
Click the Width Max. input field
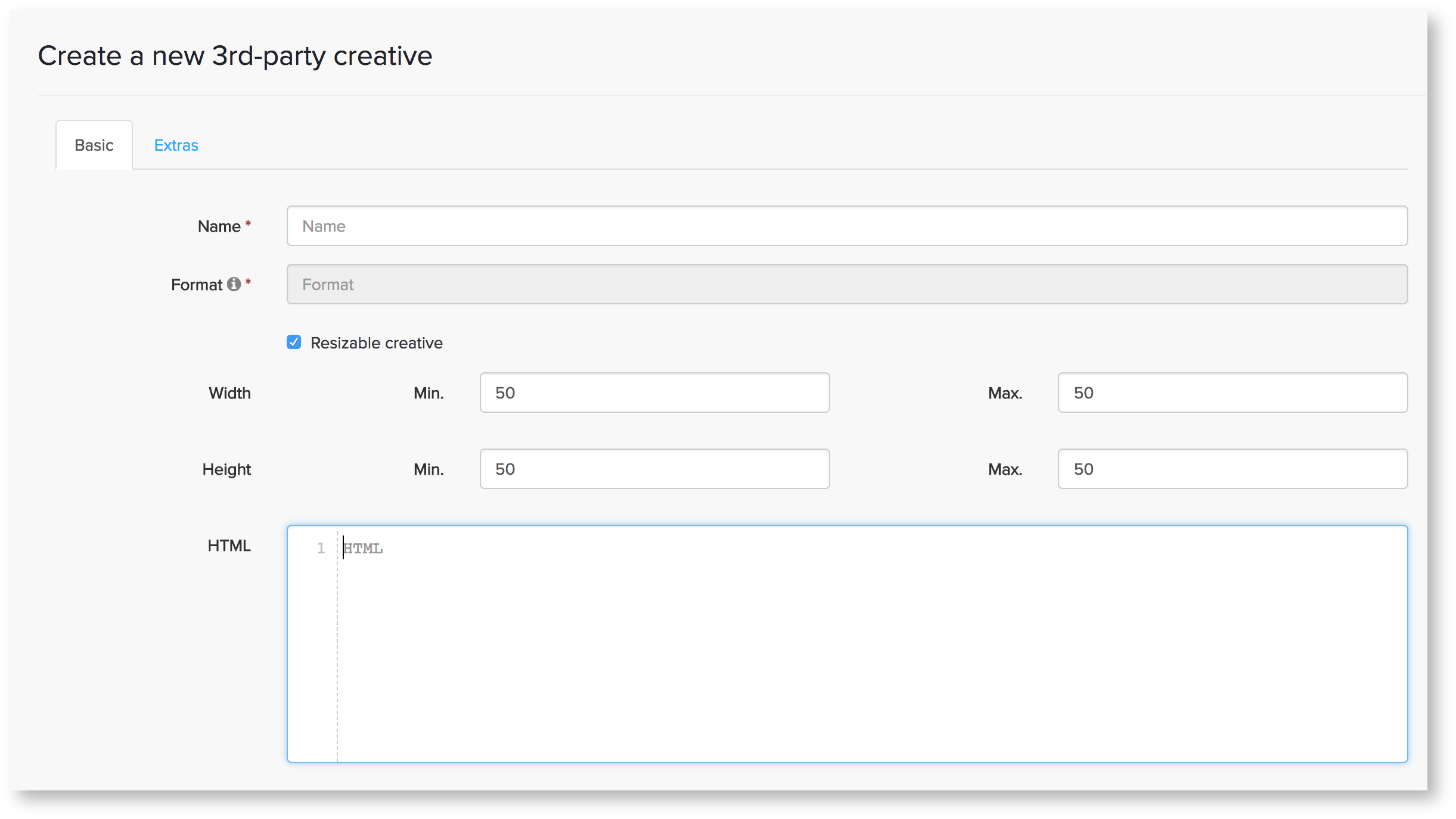coord(1232,393)
